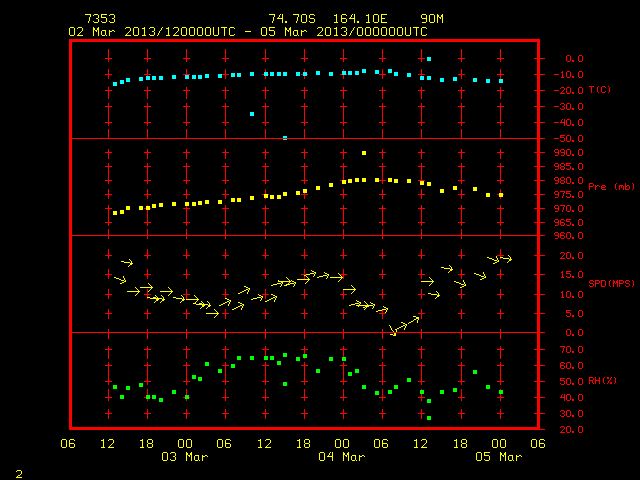Click the 20.0 wind speed tick label

pos(572,256)
